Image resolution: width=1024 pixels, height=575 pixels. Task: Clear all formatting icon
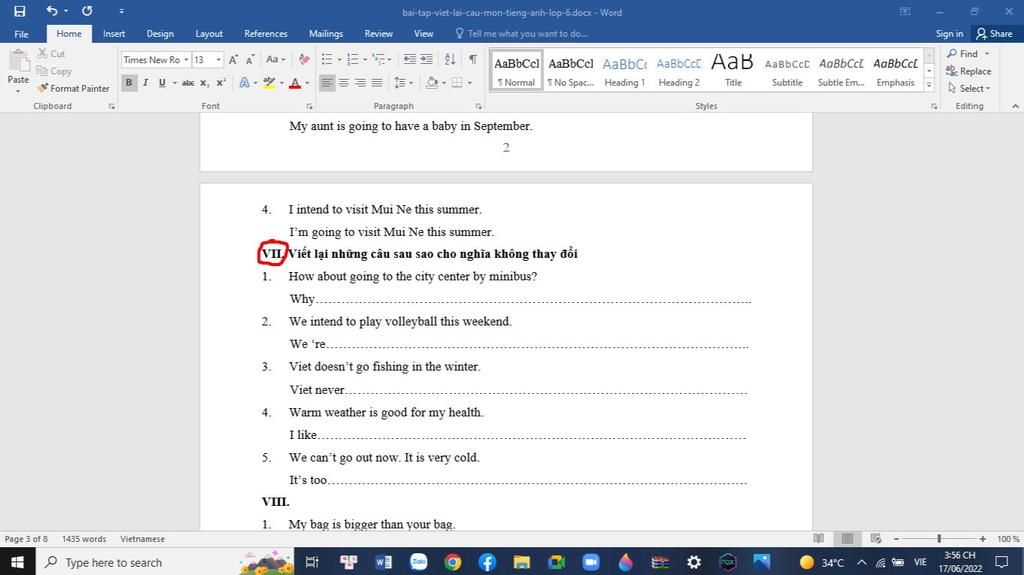[x=304, y=59]
